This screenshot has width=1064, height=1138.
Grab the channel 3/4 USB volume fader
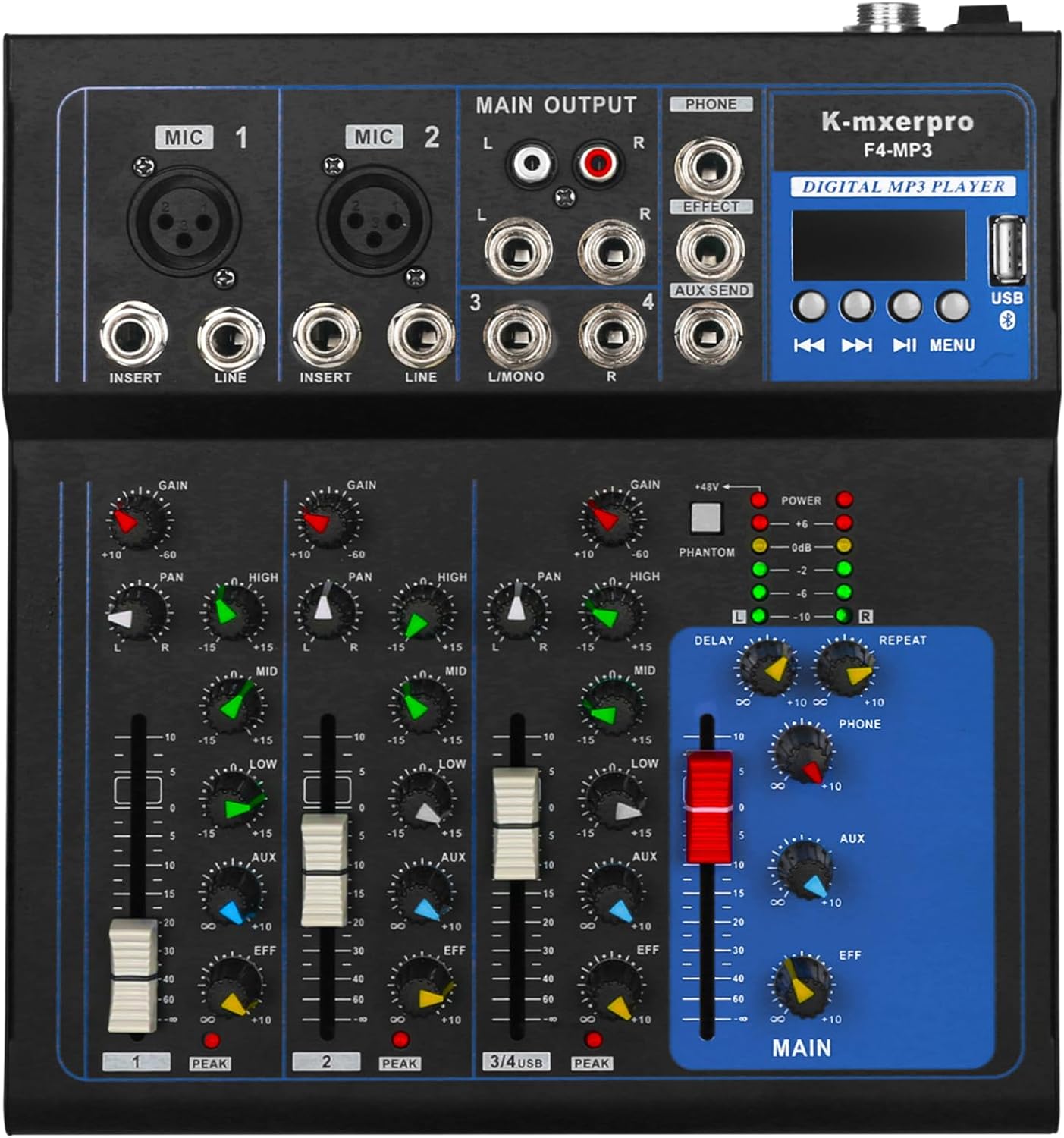(516, 823)
